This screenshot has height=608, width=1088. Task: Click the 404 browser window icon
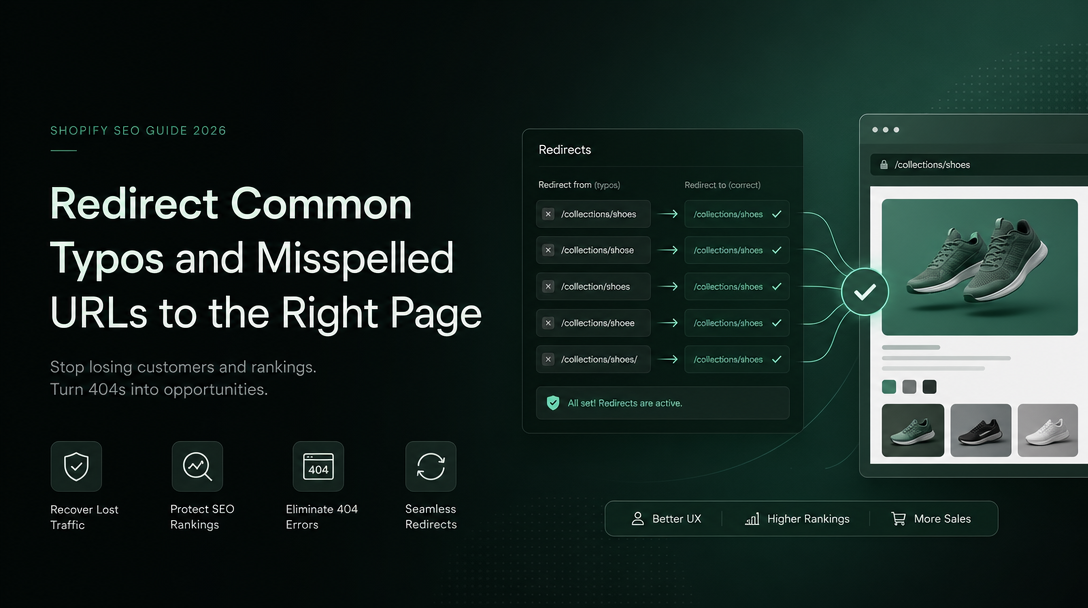point(318,466)
